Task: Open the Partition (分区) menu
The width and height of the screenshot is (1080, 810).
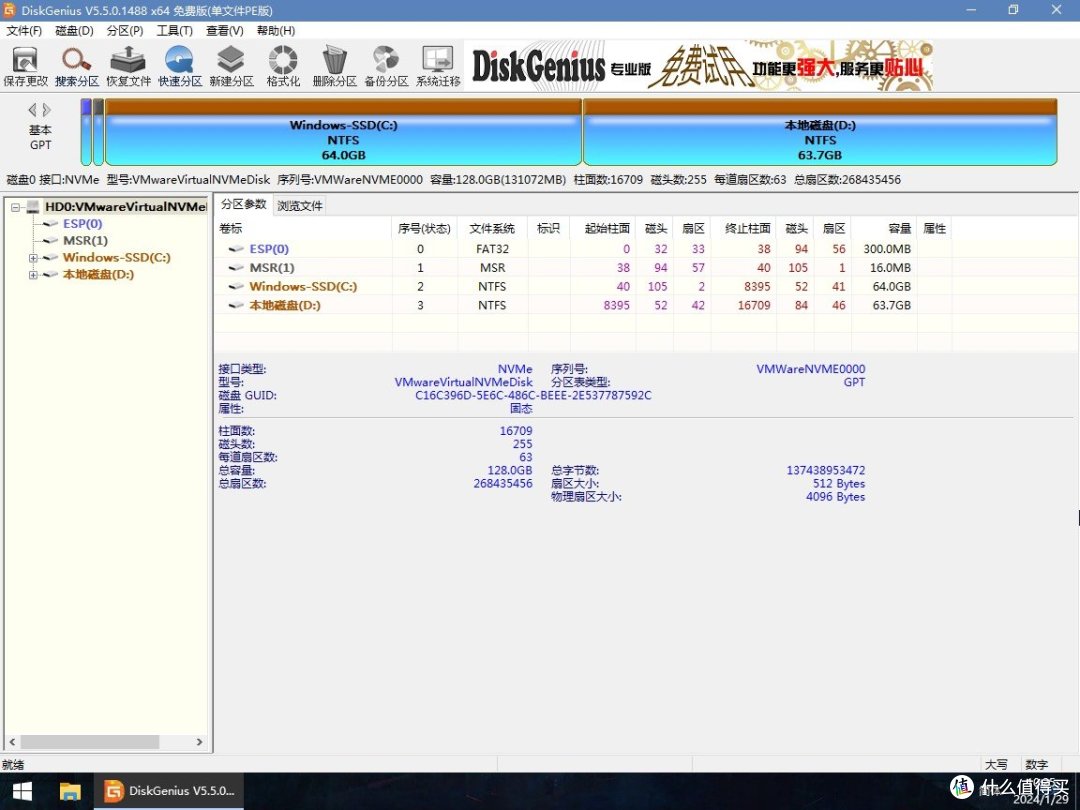Action: 125,31
